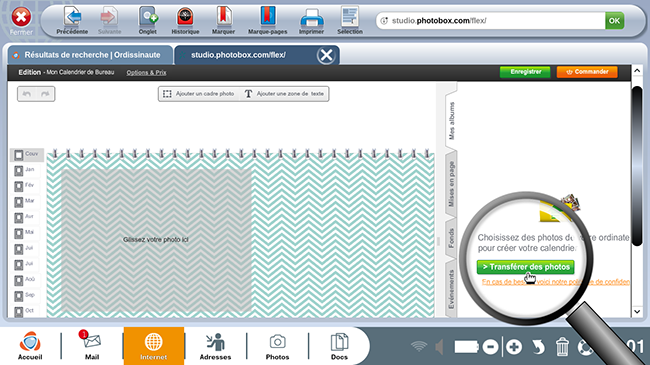This screenshot has height=365, width=650.
Task: Open the Mises en page side tab
Action: click(451, 184)
